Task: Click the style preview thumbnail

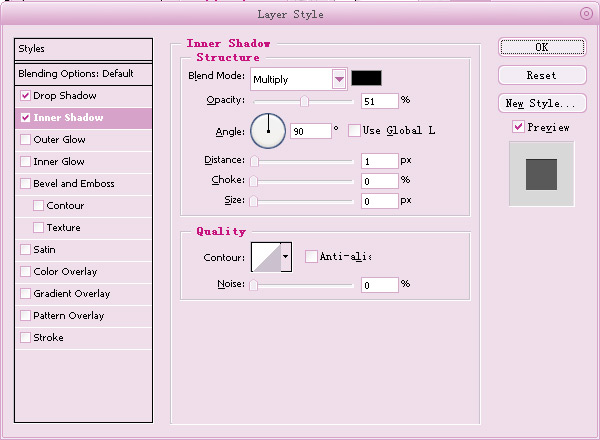Action: [541, 174]
